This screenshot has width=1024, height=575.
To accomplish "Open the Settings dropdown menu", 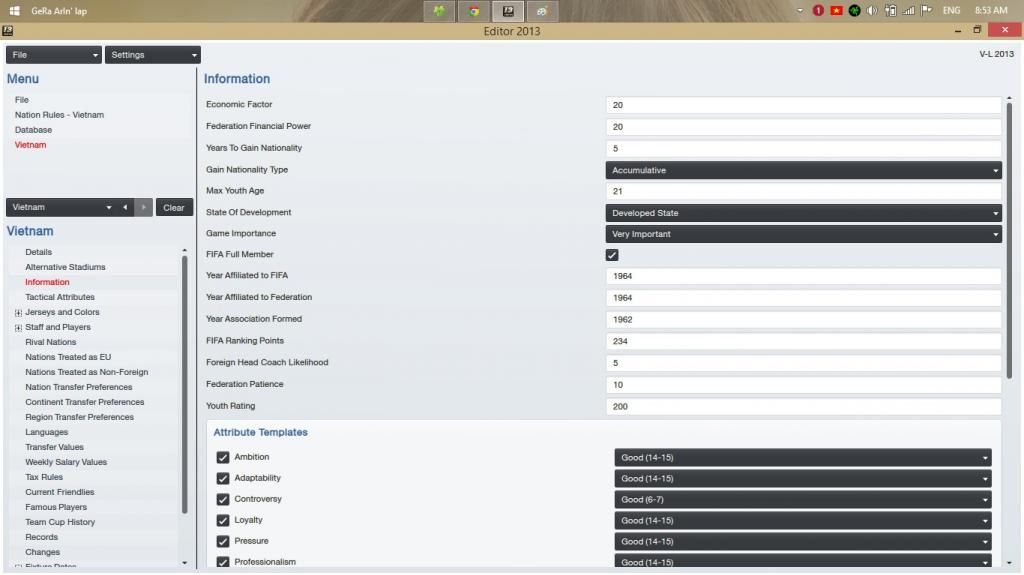I will point(153,55).
